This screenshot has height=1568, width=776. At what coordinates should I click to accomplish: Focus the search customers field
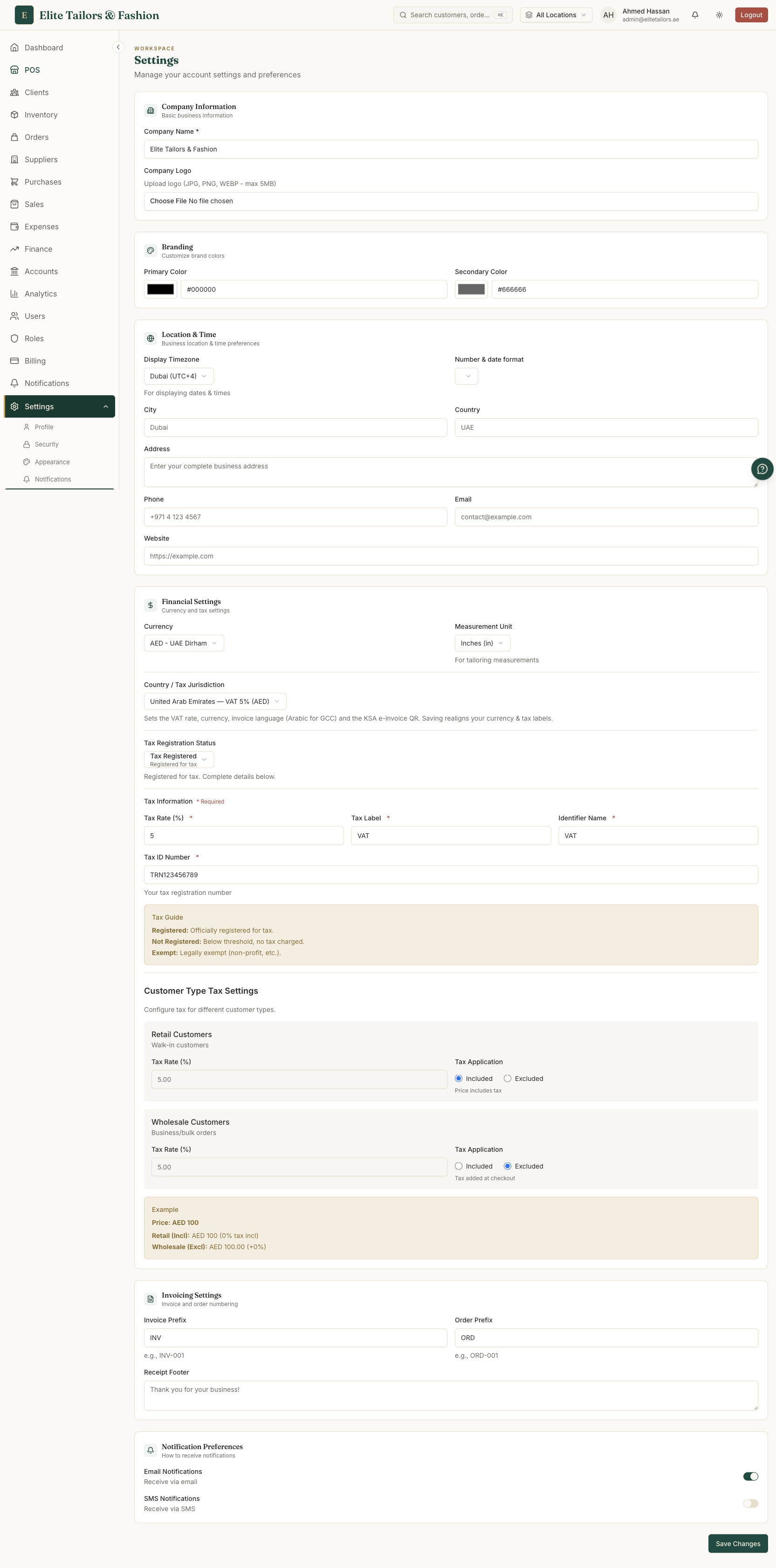point(453,14)
